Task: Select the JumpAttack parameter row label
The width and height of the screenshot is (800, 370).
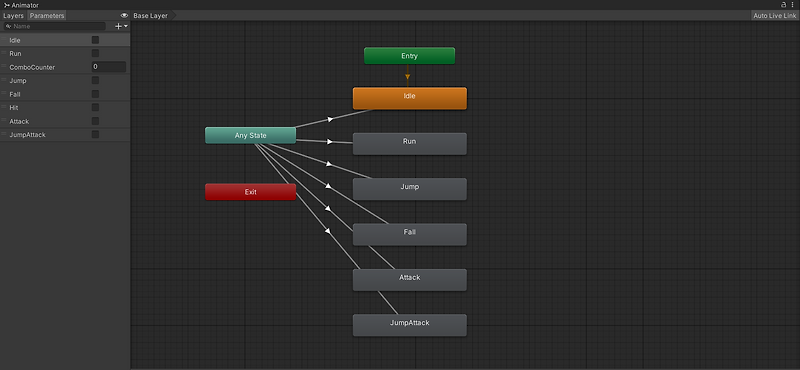Action: [x=28, y=135]
